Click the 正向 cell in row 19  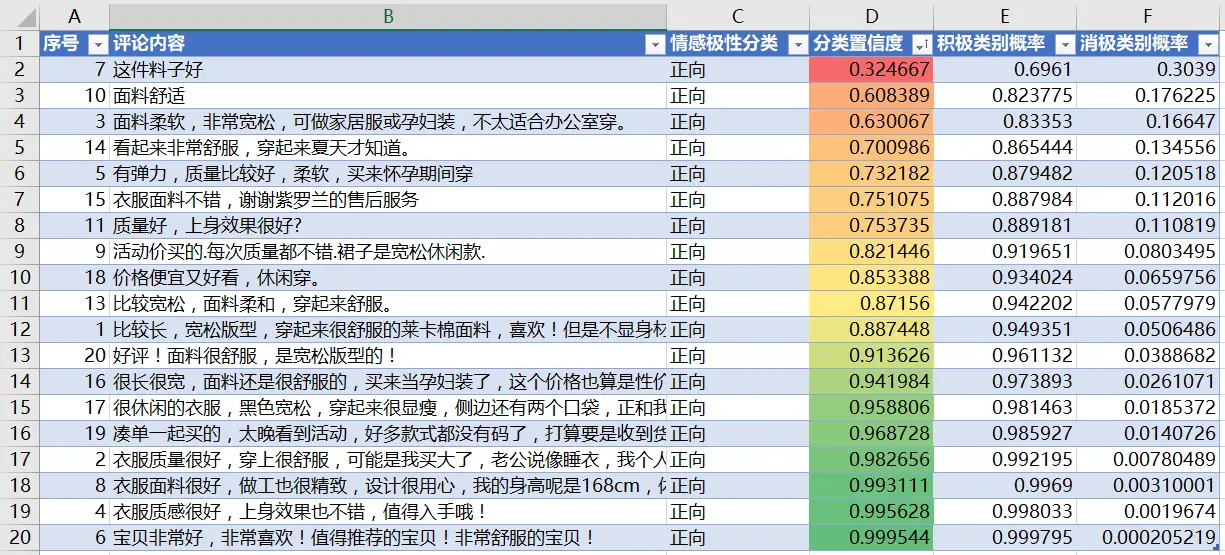738,512
